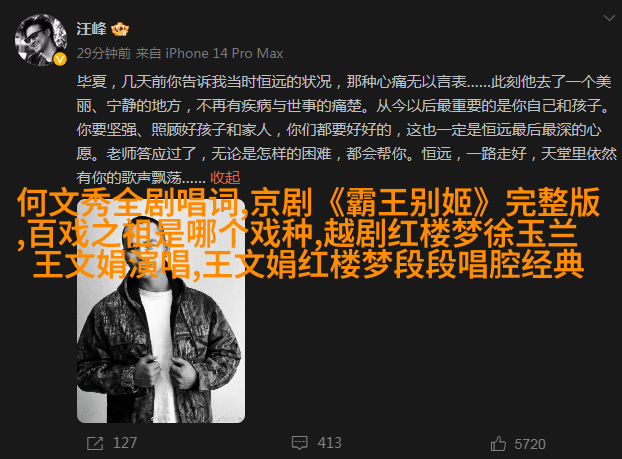Open the post options chevron dropdown
Screen dimensions: 622x459
coord(609,18)
